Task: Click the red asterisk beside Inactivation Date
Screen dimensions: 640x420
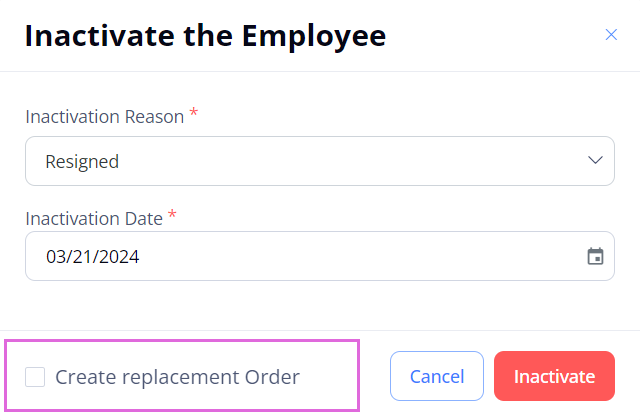Action: coord(172,214)
